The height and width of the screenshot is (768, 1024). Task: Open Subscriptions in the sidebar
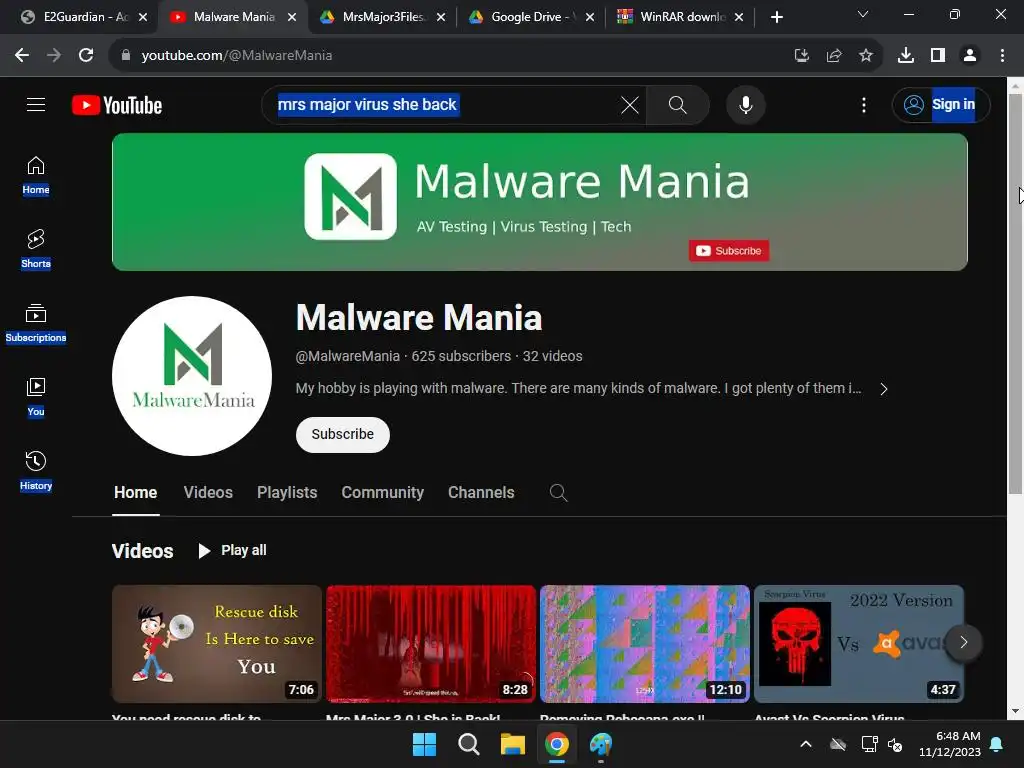(36, 323)
